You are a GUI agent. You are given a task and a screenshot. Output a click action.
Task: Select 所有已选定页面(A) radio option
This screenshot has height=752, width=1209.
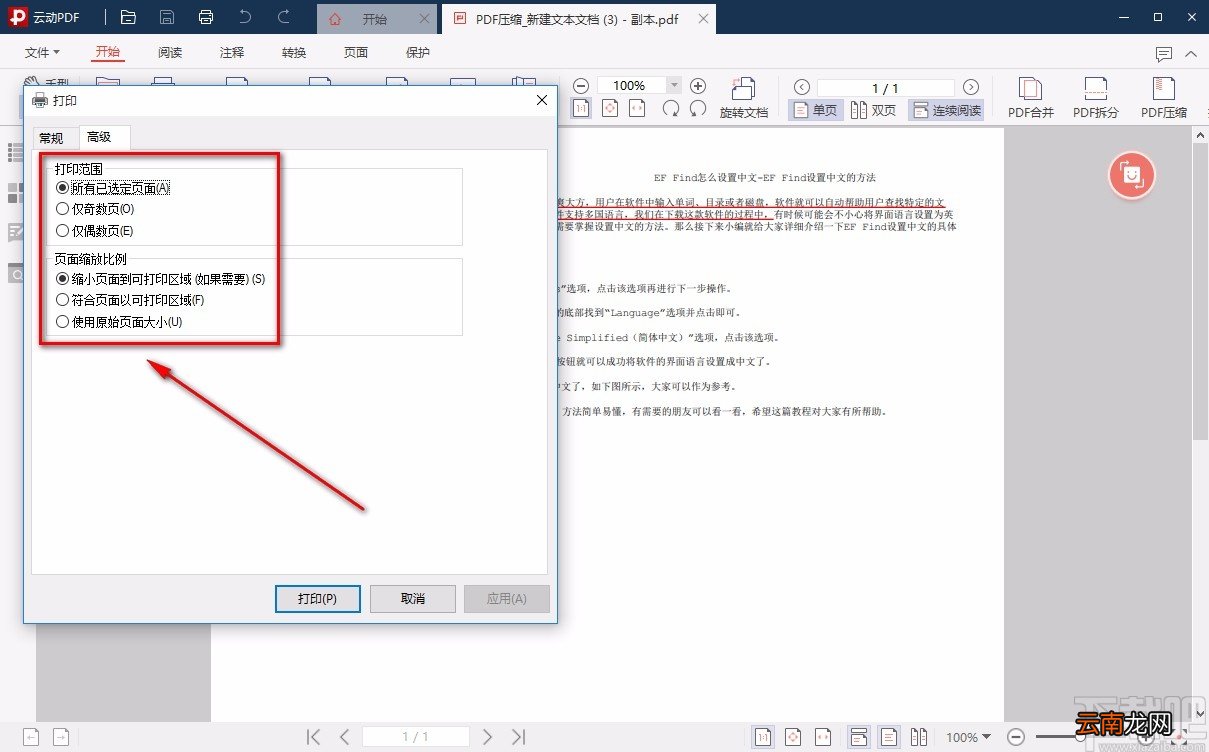pyautogui.click(x=113, y=188)
